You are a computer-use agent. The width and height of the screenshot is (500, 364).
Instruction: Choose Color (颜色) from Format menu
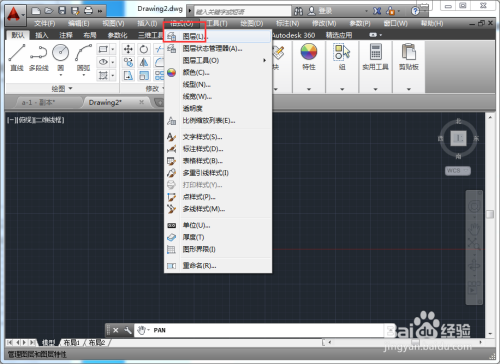(218, 72)
